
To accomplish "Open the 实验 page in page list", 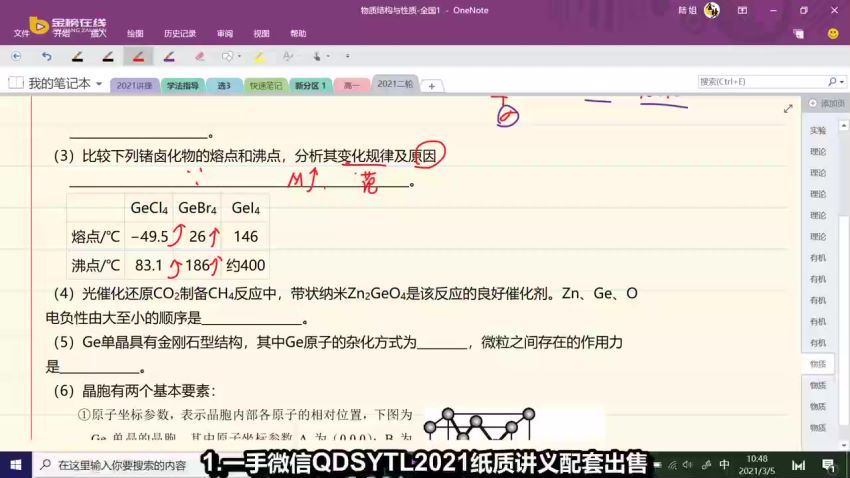I will coord(818,131).
